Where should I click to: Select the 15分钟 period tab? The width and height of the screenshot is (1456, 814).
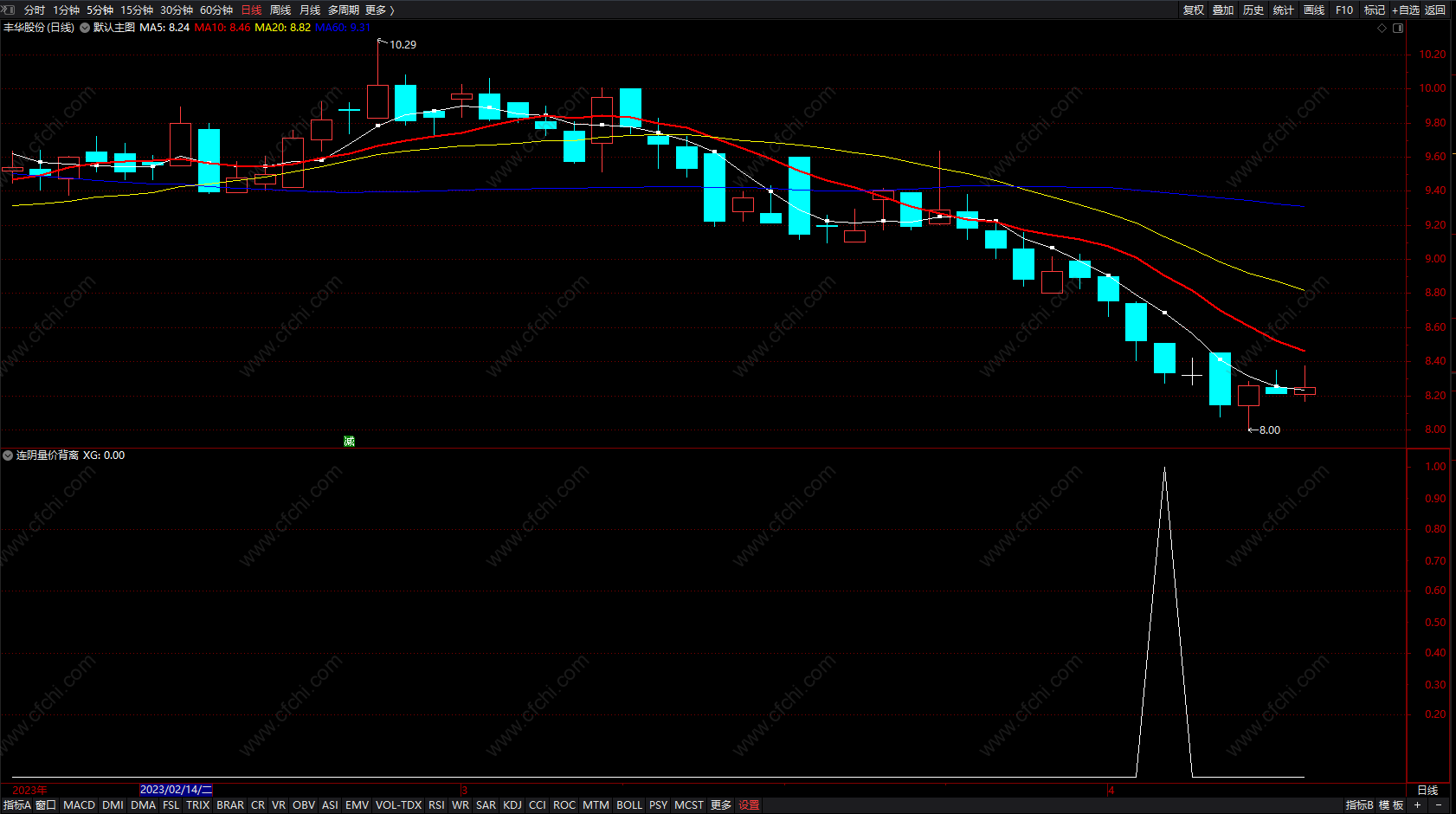tap(137, 10)
